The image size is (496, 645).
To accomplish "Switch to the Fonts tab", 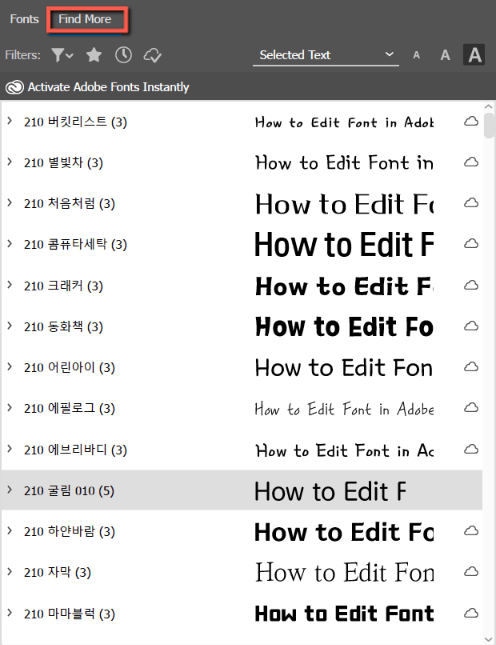I will pos(24,19).
